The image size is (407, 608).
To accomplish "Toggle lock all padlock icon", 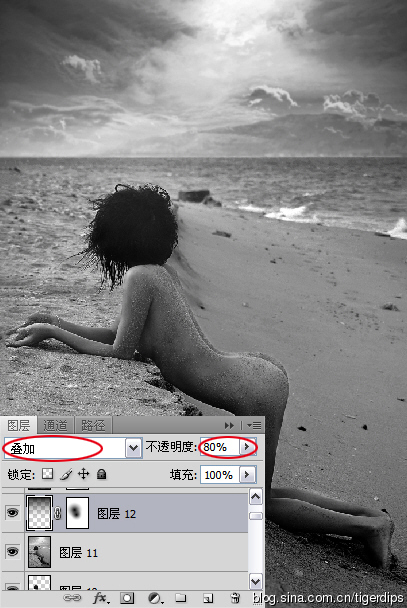I will click(x=102, y=474).
